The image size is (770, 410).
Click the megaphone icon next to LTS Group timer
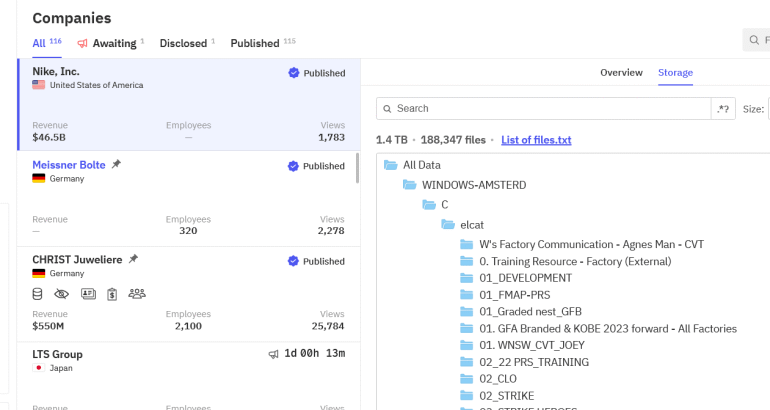(273, 354)
